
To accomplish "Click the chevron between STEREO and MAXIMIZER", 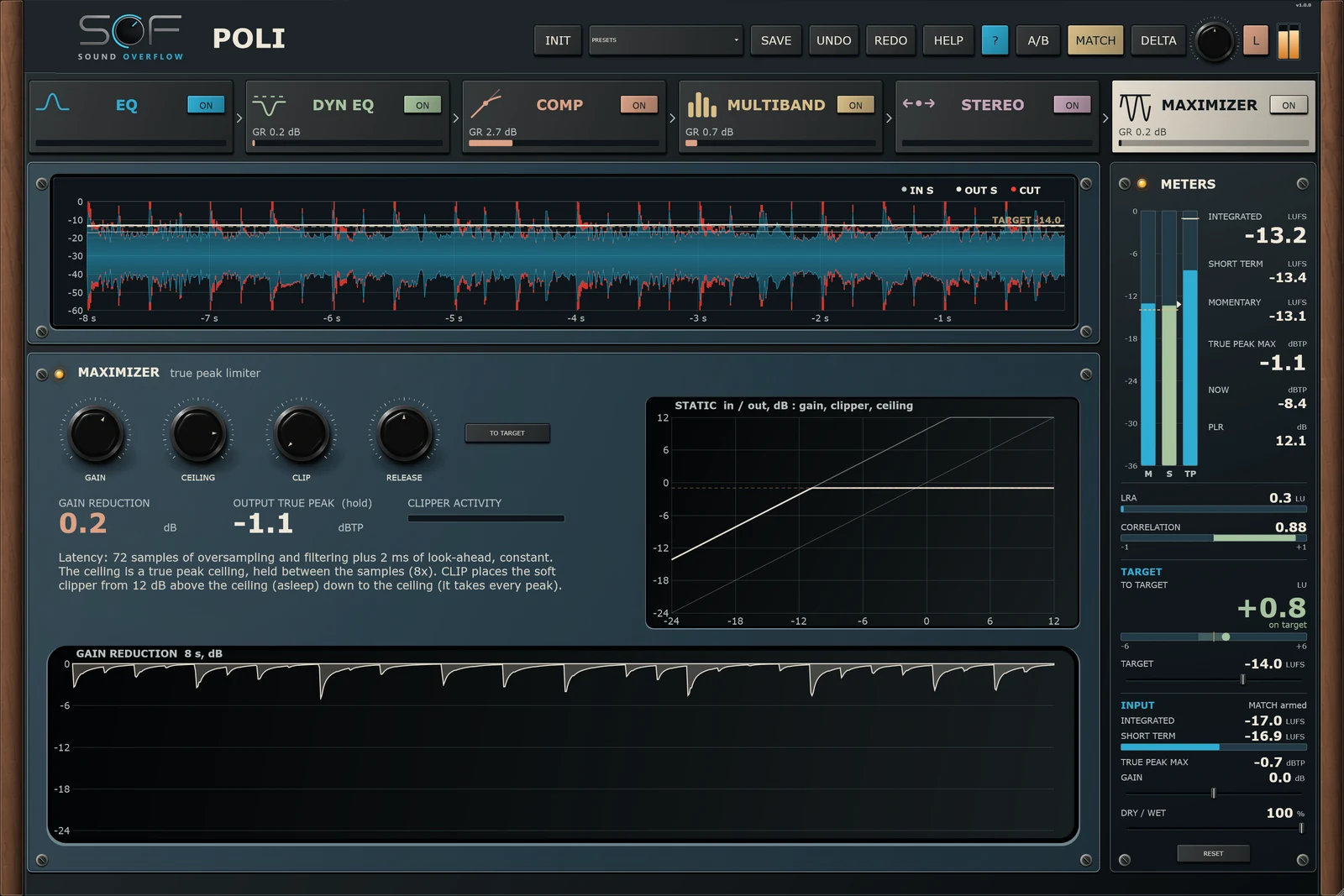I will 1105,118.
